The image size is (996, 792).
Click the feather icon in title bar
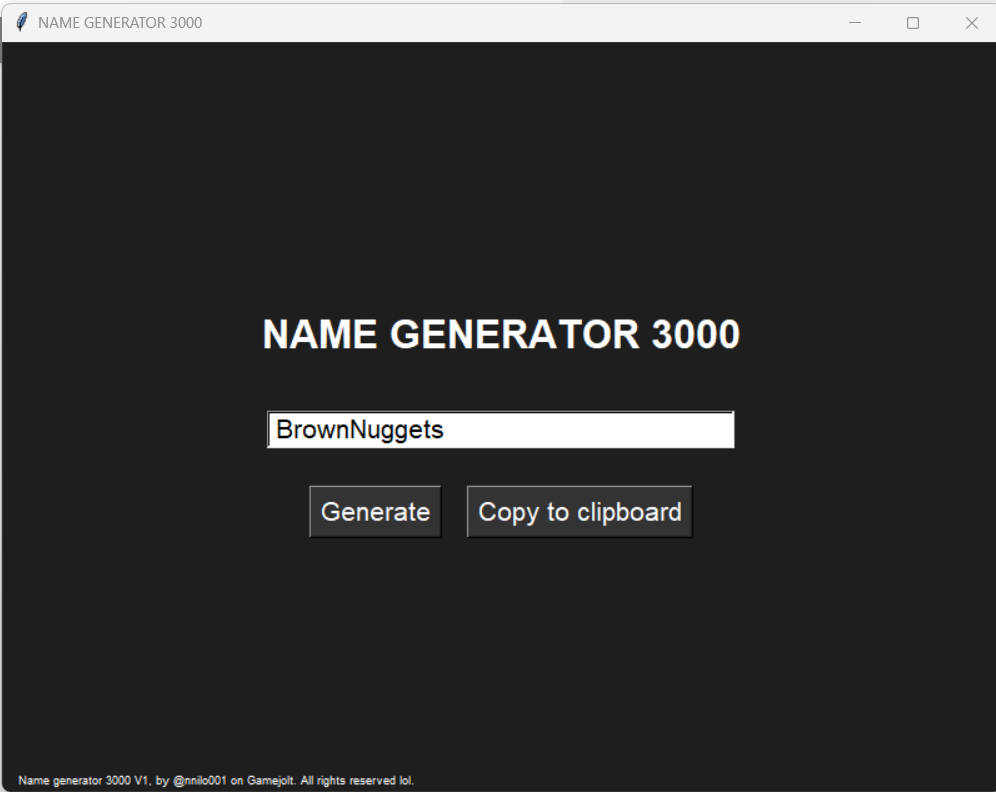point(22,22)
